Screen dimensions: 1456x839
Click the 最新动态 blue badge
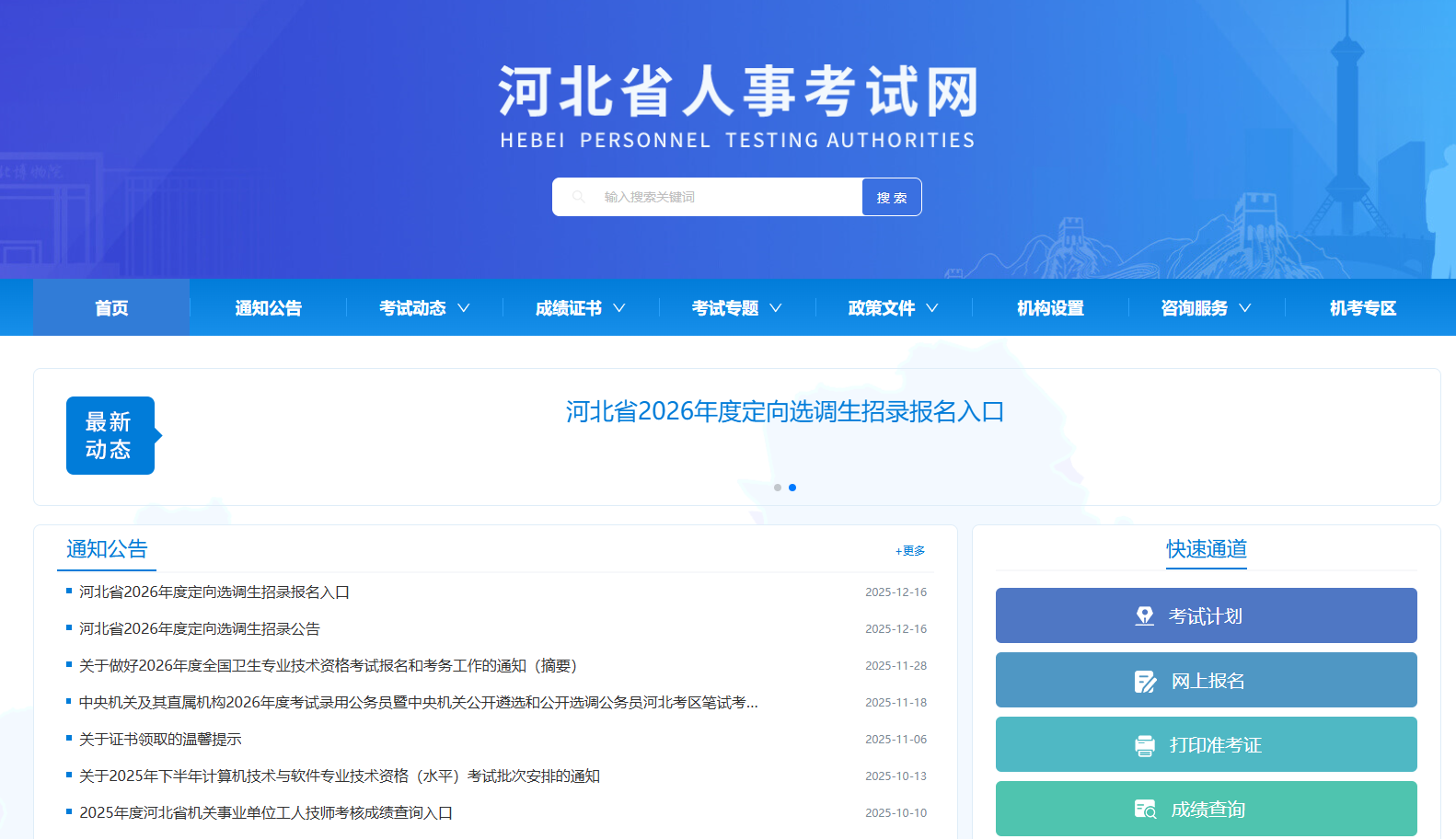(110, 436)
